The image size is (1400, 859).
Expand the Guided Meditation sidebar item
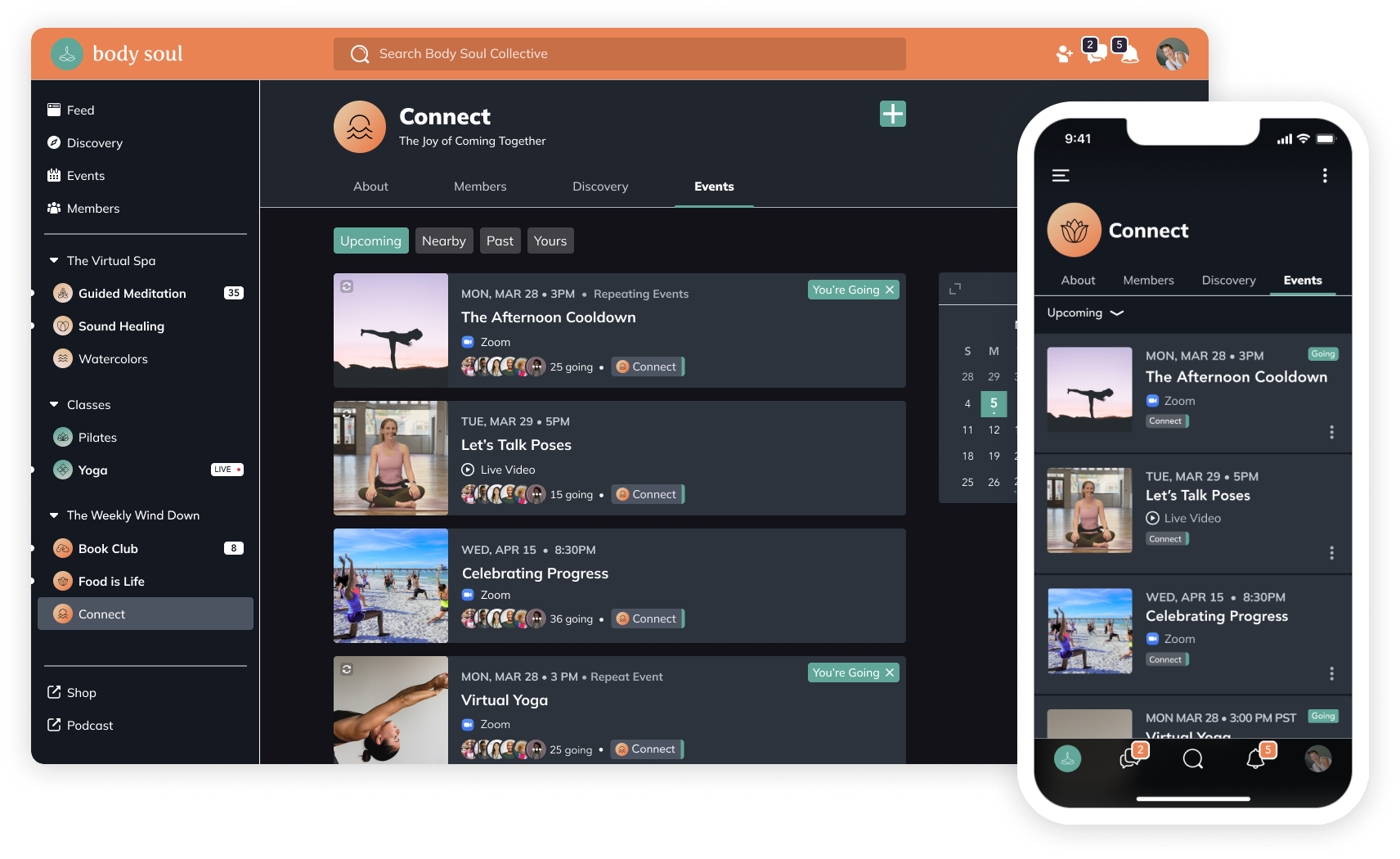coord(33,293)
